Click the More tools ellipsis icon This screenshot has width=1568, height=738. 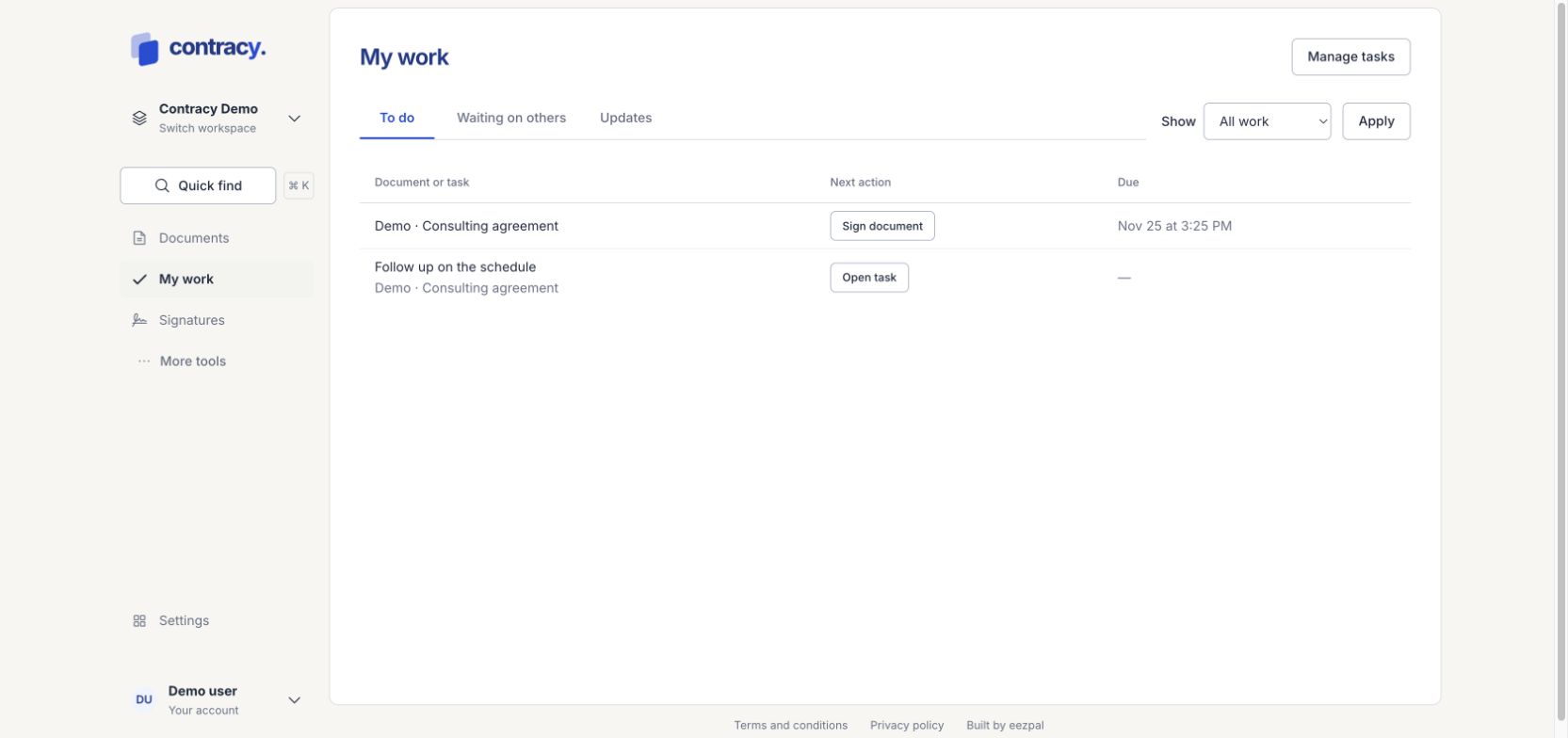tap(143, 361)
